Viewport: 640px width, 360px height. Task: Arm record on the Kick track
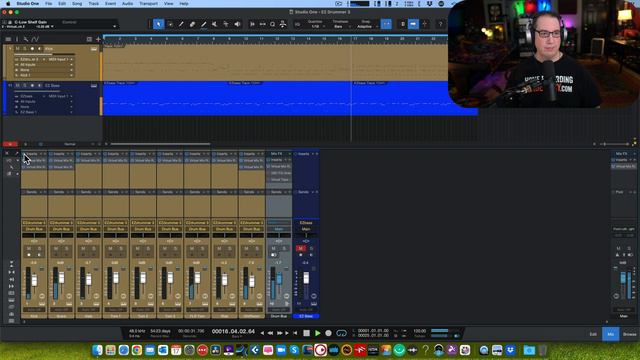32,49
